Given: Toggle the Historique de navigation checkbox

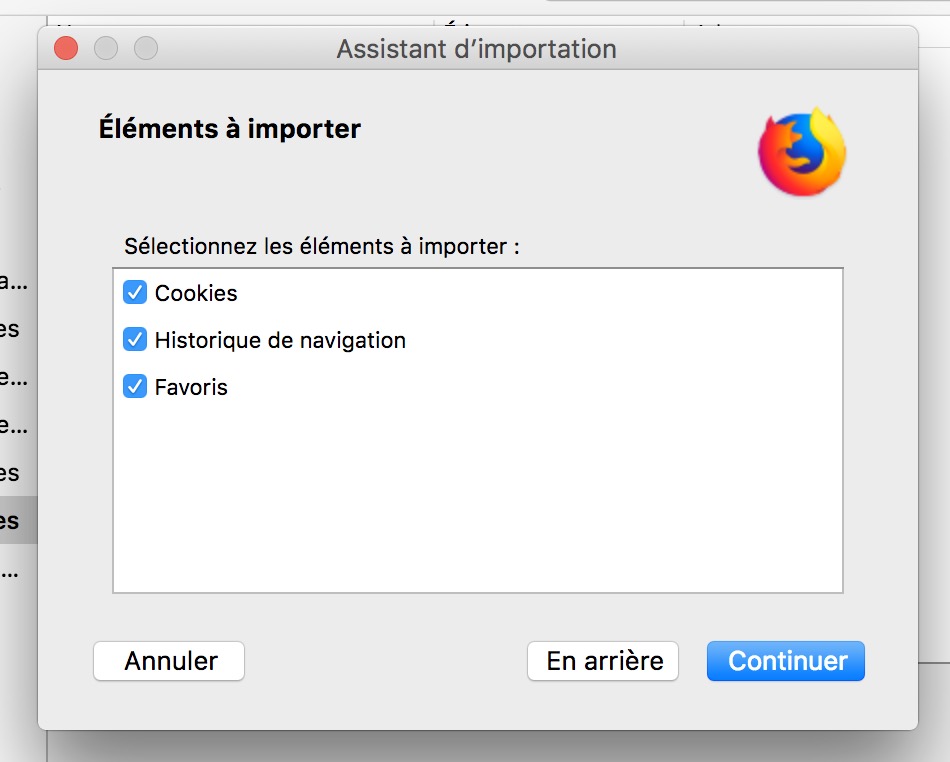Looking at the screenshot, I should coord(135,340).
